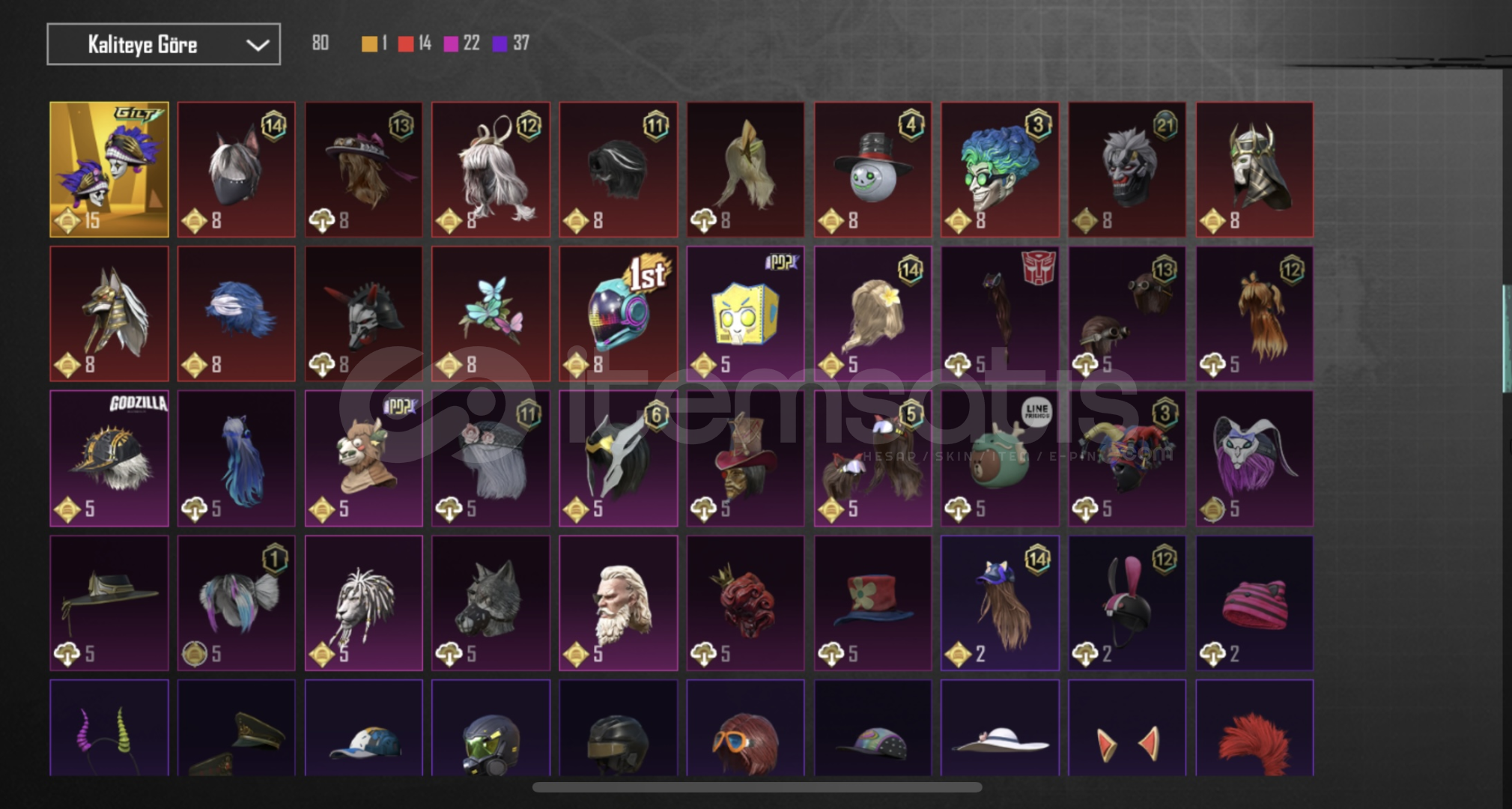Screen dimensions: 1512x809
Task: Select the gold GILT skull headgear item
Action: point(109,169)
